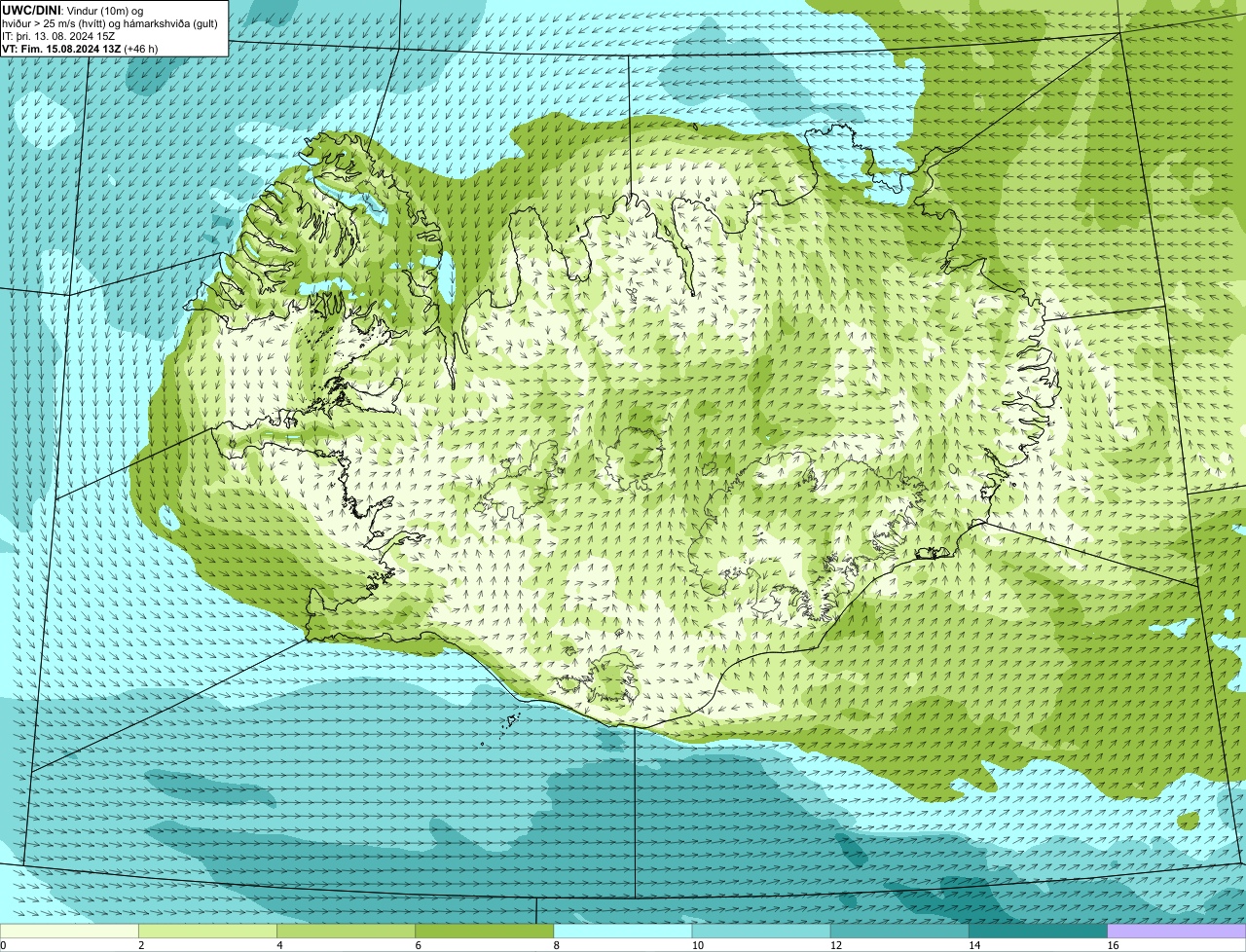
Task: Pick the teal 12–14 m/s legend swatch
Action: pos(900,931)
